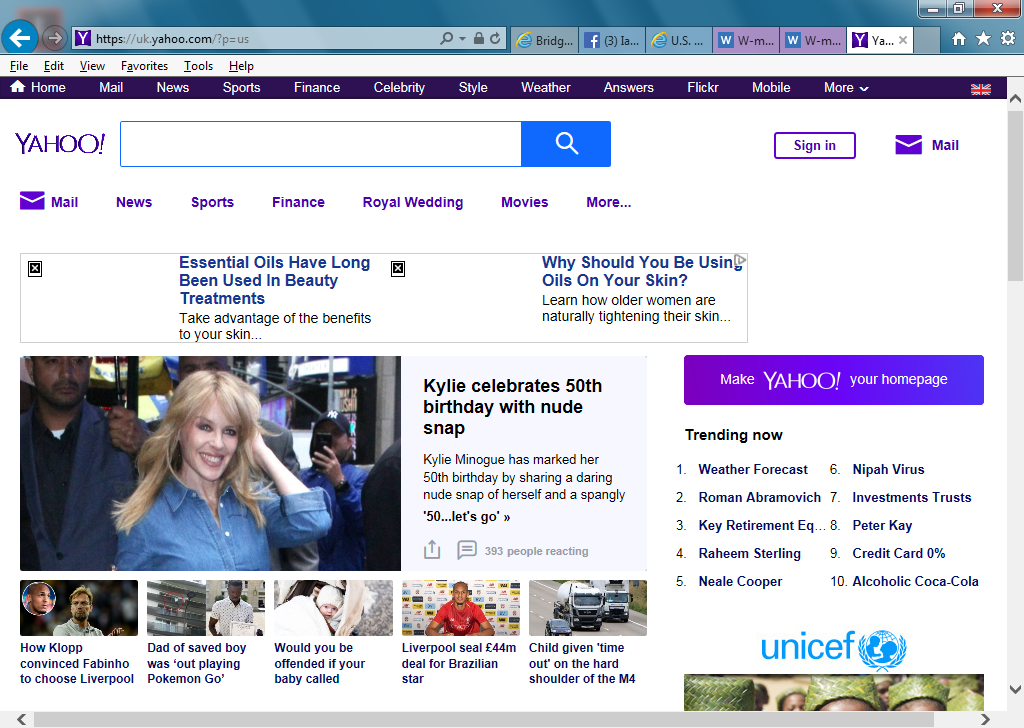Click the security padlock icon

pos(479,39)
